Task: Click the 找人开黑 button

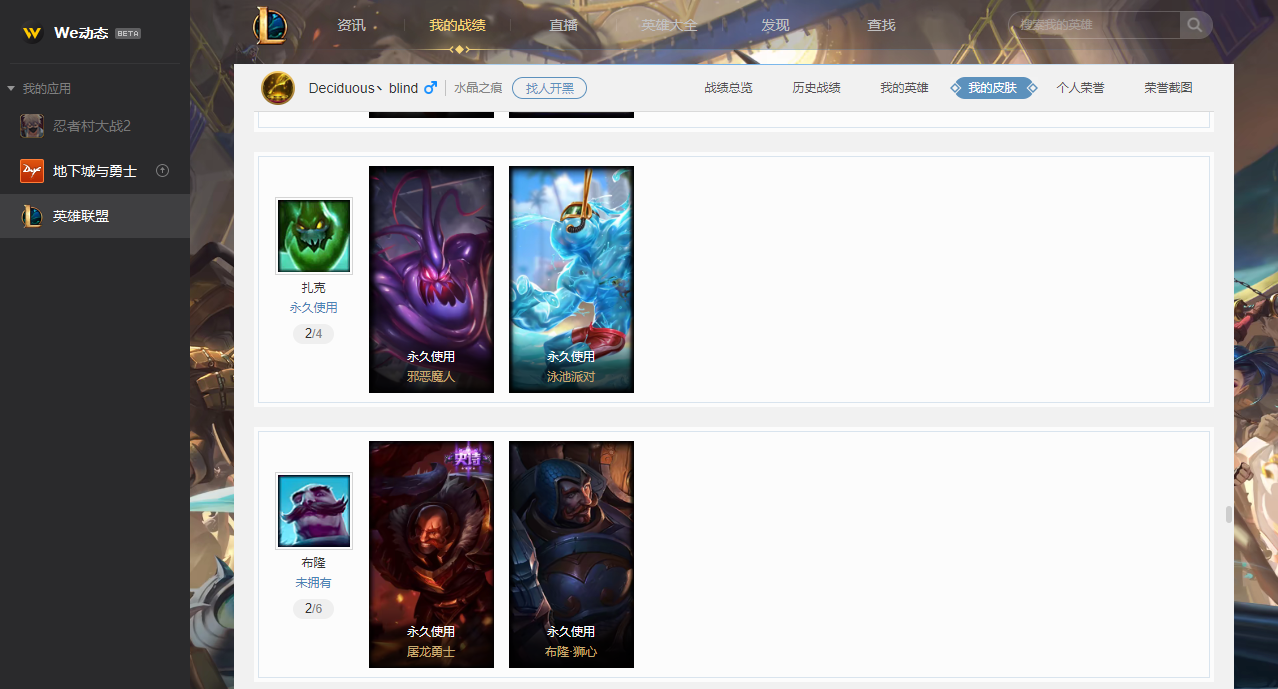Action: (x=549, y=88)
